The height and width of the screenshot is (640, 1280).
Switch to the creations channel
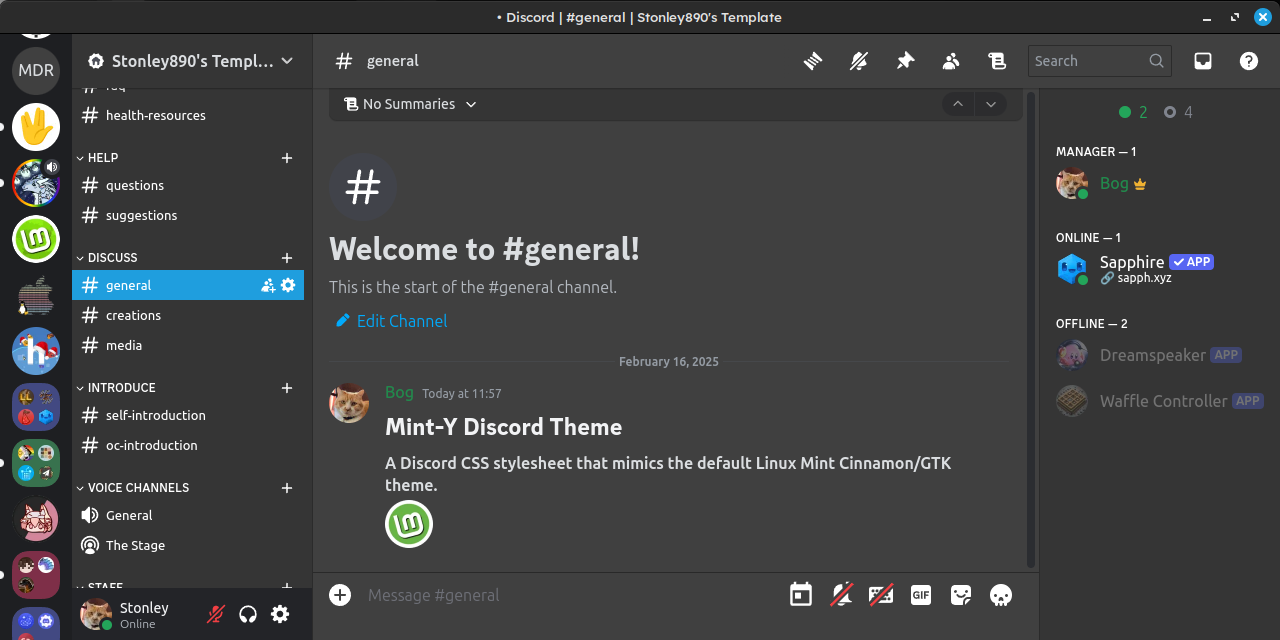point(133,315)
